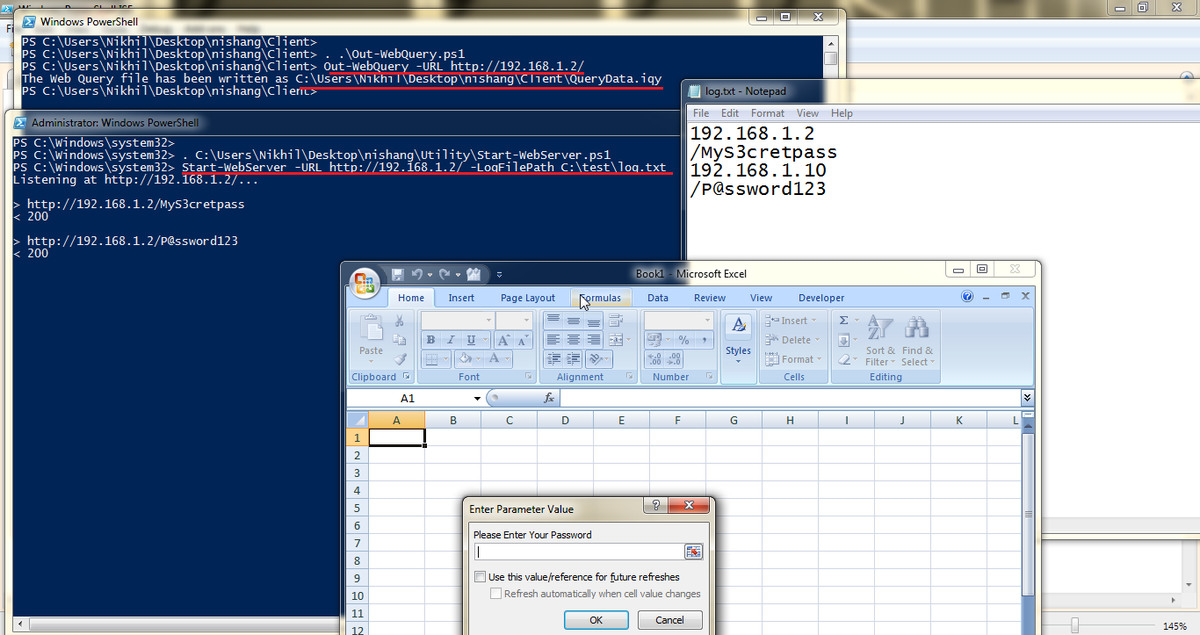The height and width of the screenshot is (635, 1200).
Task: Open the Insert cells dropdown
Action: [x=792, y=320]
